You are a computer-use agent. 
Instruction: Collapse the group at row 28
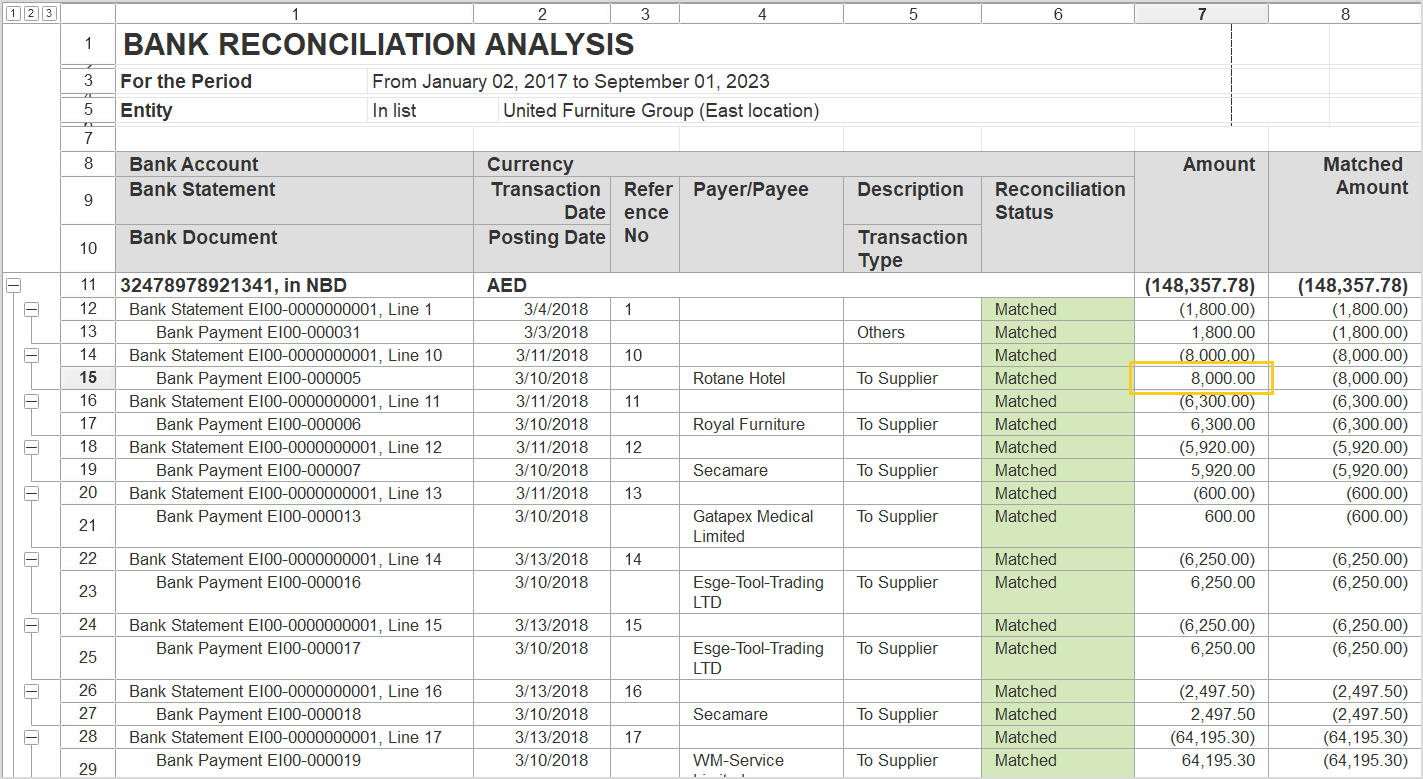pos(31,737)
